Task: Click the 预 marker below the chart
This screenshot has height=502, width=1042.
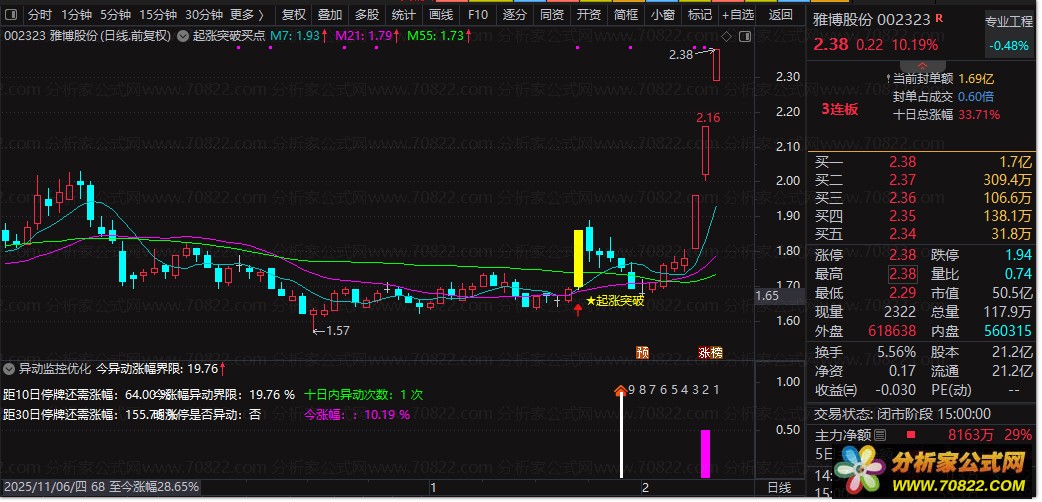Action: [642, 352]
